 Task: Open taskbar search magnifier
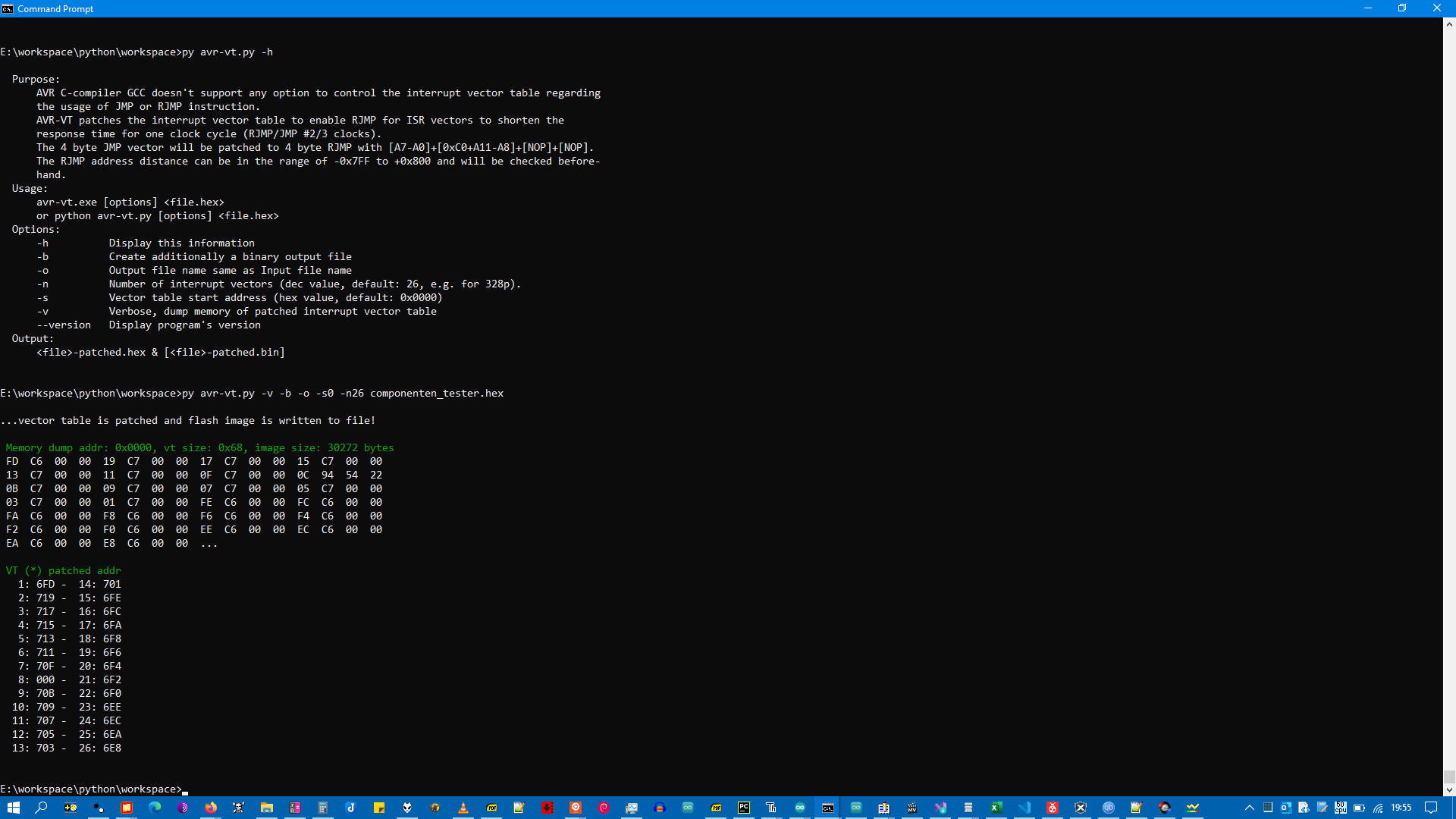tap(41, 808)
